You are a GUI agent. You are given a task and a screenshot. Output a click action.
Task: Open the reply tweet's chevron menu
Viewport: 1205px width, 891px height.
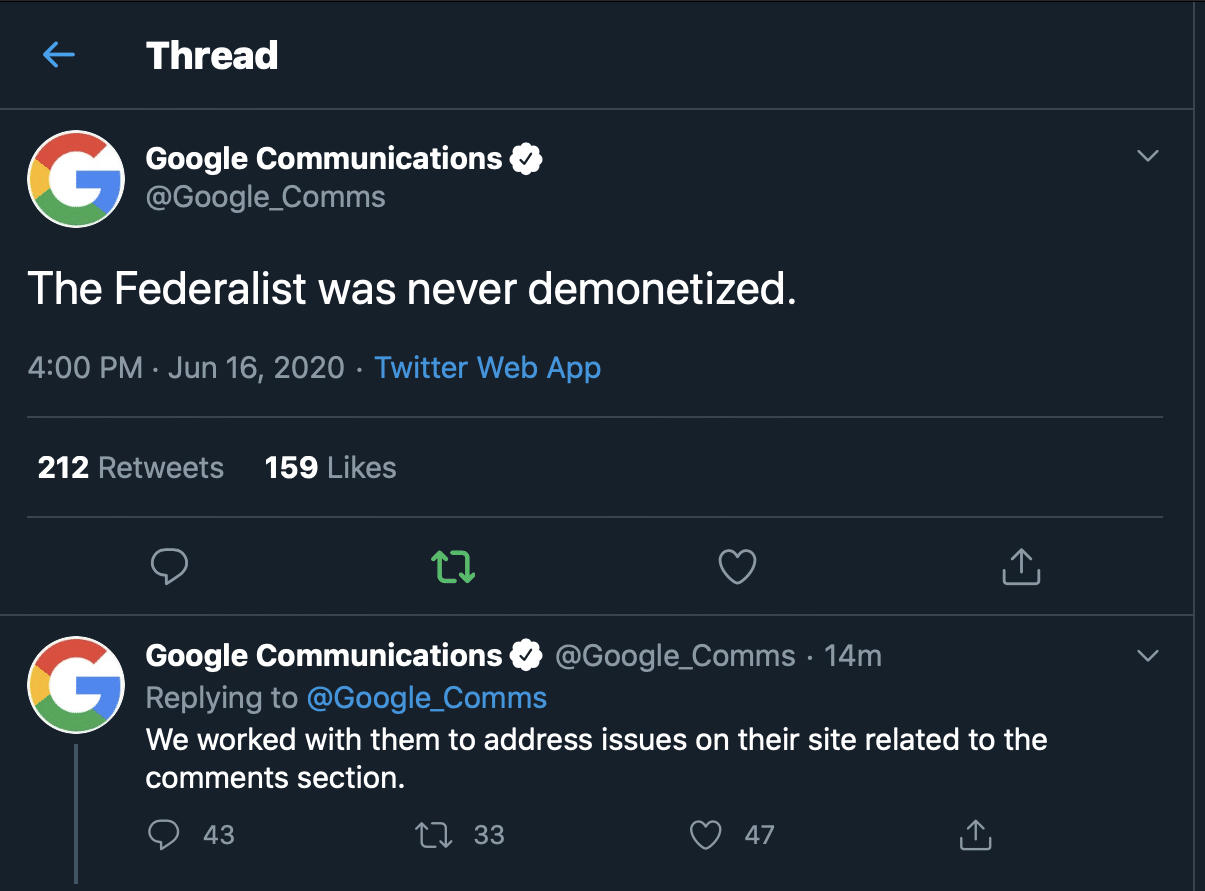1148,656
